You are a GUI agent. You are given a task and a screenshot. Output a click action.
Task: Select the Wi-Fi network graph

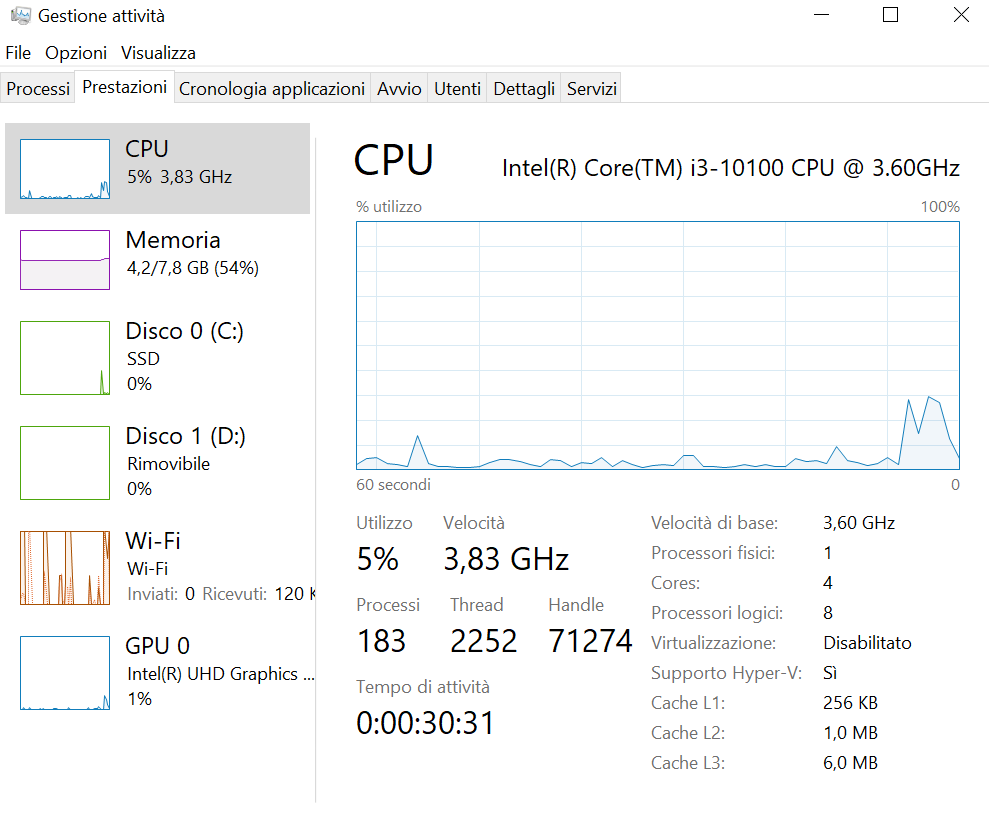tap(65, 568)
